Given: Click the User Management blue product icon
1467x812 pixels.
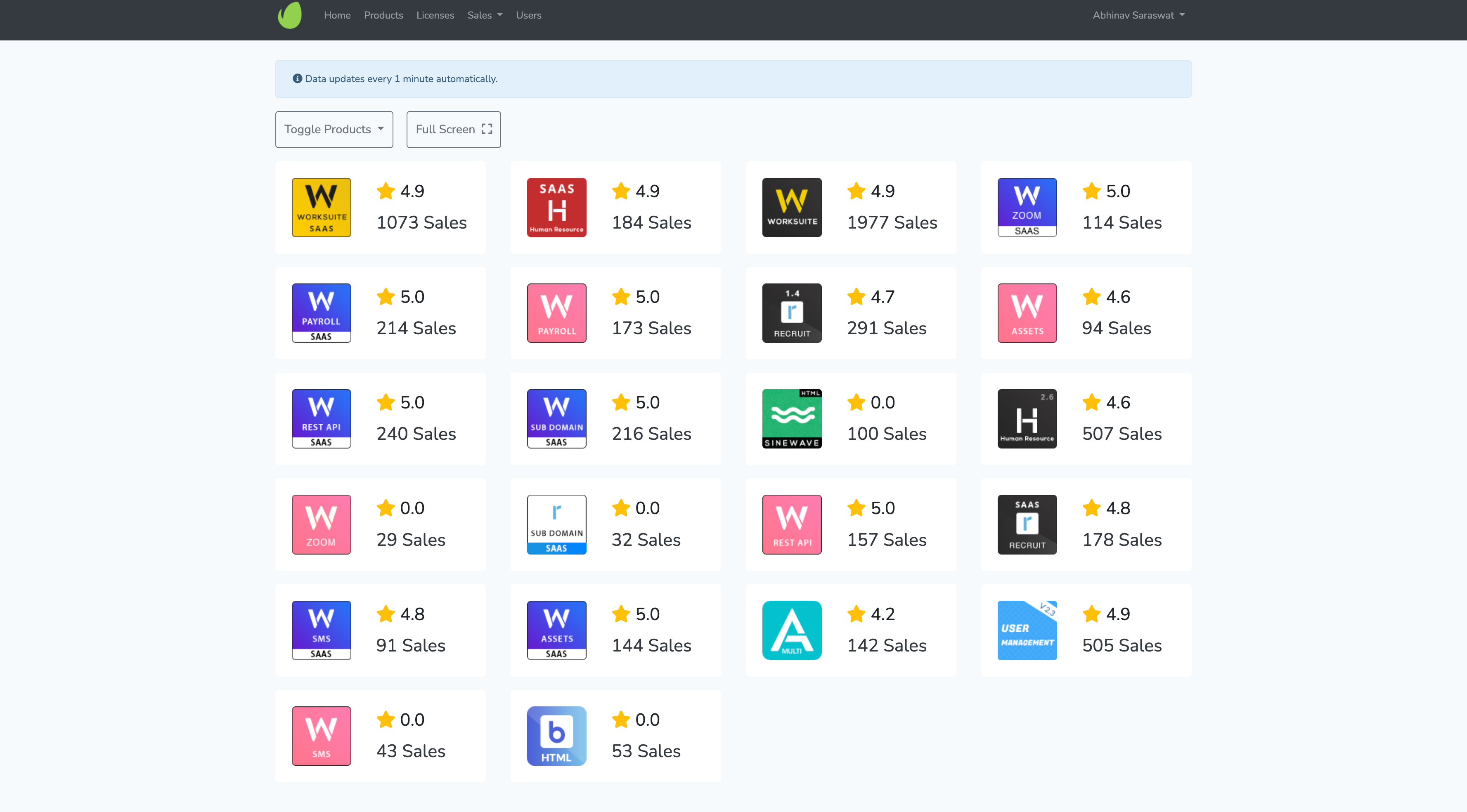Looking at the screenshot, I should pyautogui.click(x=1027, y=630).
